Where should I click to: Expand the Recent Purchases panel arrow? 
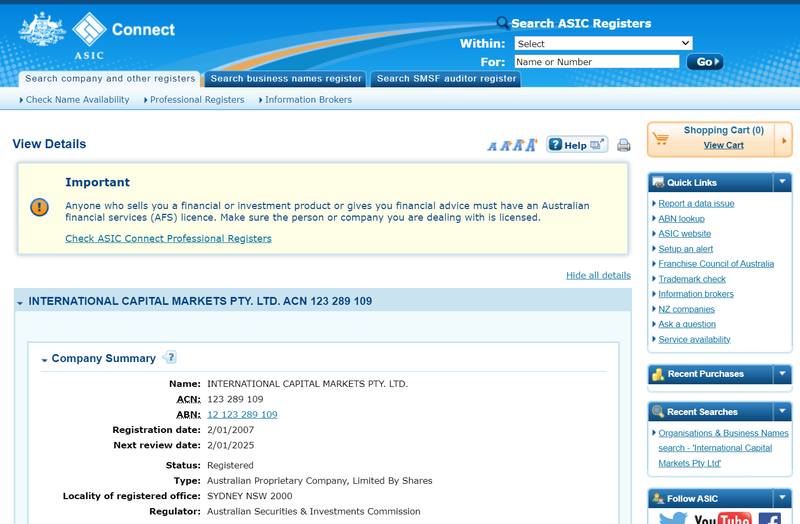[782, 374]
